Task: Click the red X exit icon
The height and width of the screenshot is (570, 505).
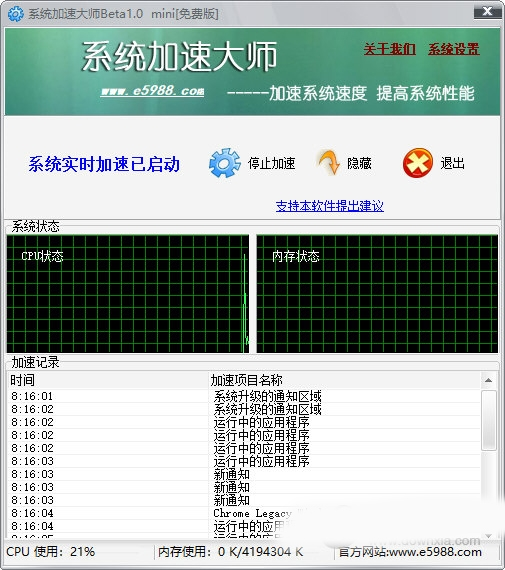Action: pyautogui.click(x=418, y=163)
